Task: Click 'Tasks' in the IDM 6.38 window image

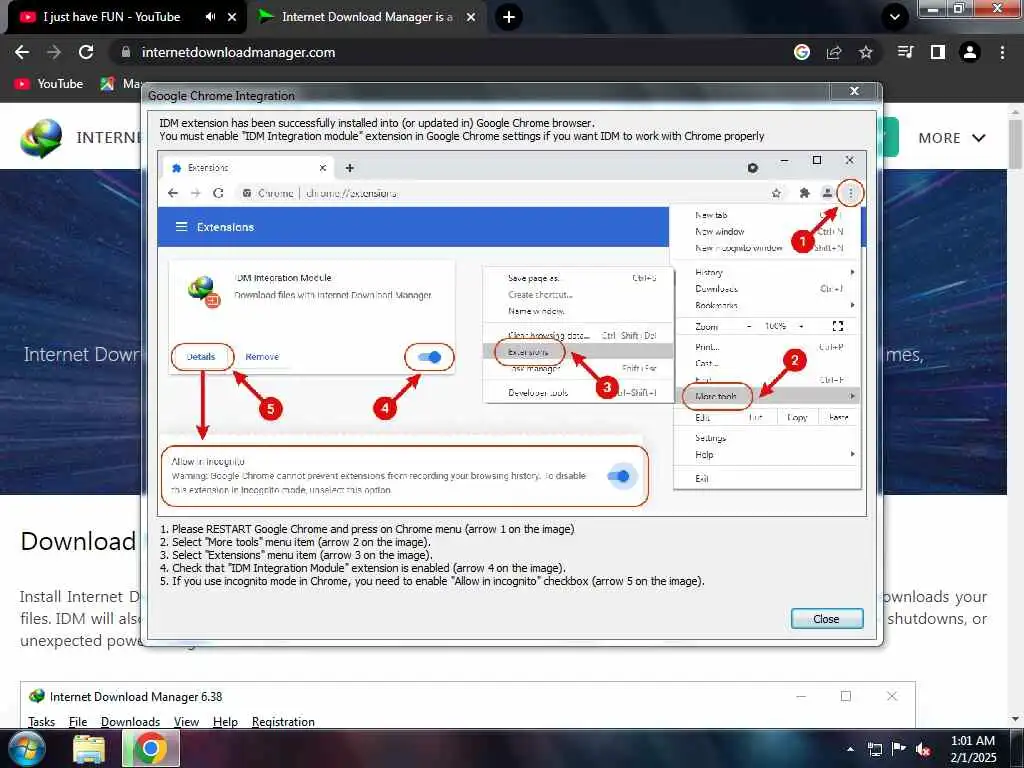Action: [41, 722]
